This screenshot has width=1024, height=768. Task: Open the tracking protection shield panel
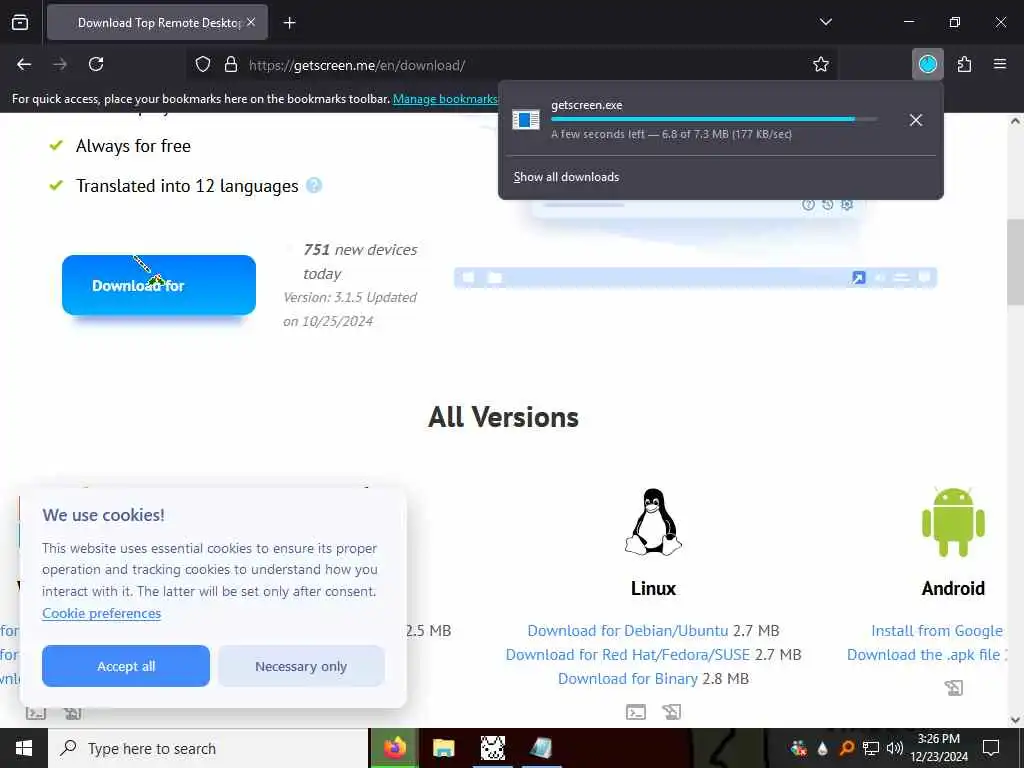pyautogui.click(x=203, y=64)
